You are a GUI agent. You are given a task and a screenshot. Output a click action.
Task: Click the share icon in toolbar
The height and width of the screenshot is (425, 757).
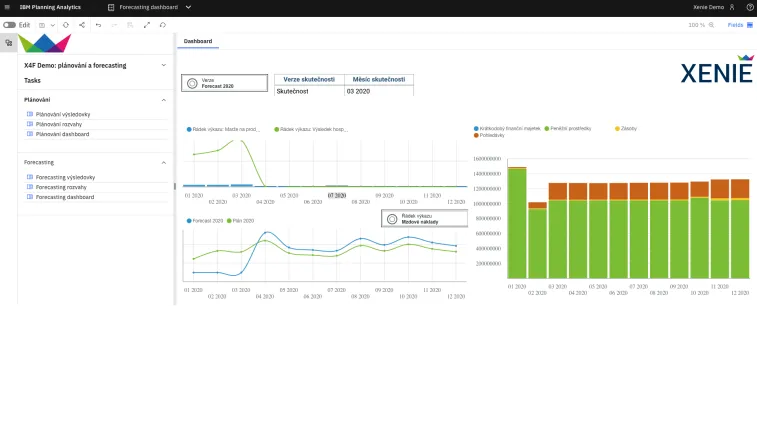point(82,25)
